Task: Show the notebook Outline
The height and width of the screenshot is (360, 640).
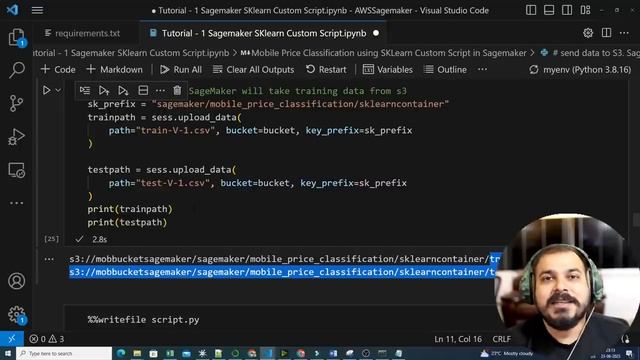Action: click(x=445, y=69)
